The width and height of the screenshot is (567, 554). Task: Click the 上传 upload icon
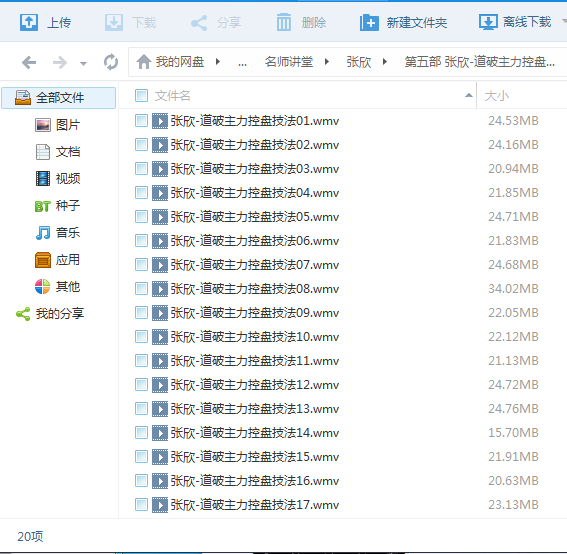click(29, 22)
